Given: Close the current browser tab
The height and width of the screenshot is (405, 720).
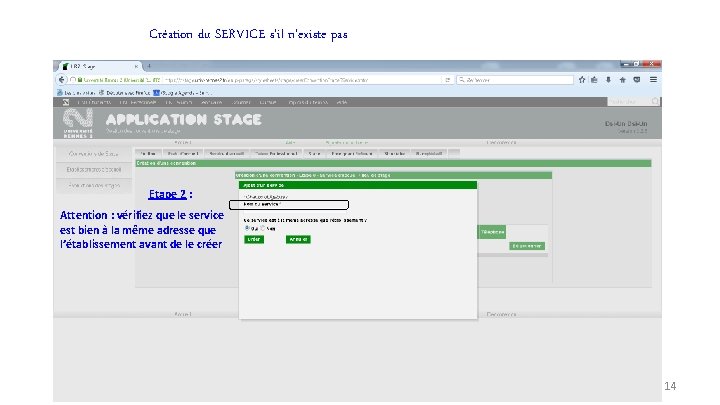Looking at the screenshot, I should pyautogui.click(x=136, y=67).
